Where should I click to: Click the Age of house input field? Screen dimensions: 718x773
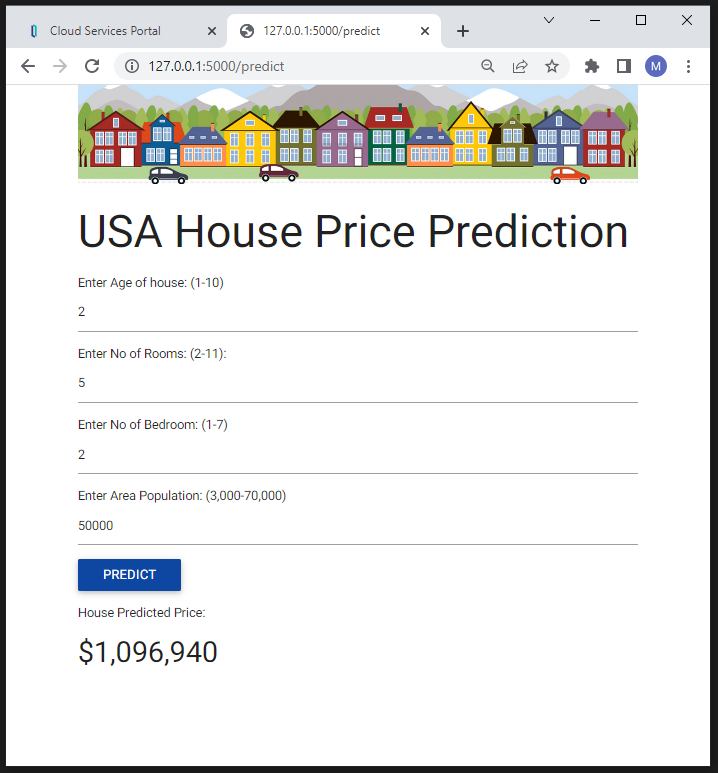pos(357,312)
